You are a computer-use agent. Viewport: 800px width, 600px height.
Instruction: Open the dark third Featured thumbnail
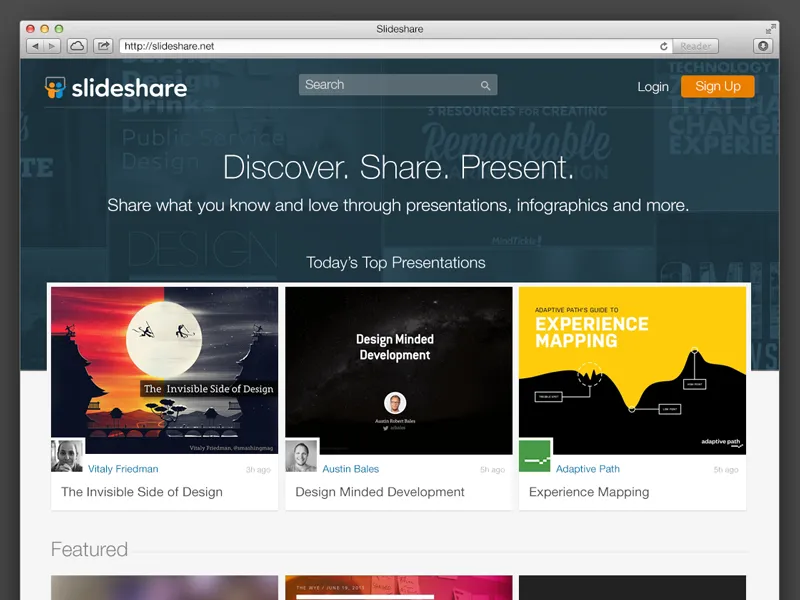tap(632, 588)
